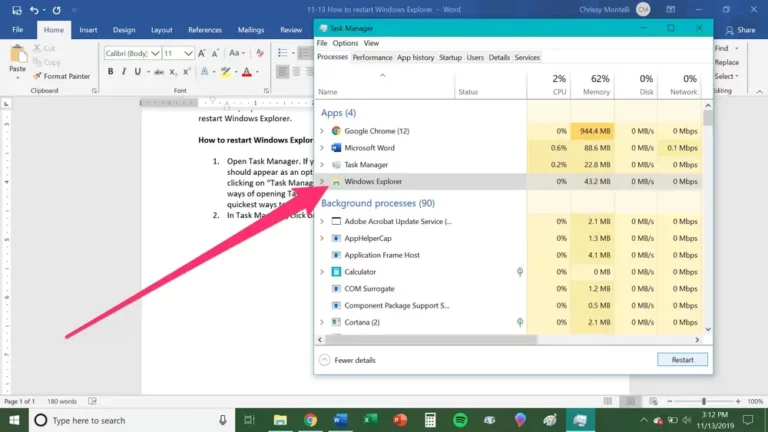The image size is (768, 432).
Task: Switch to Word's Design tab
Action: coord(124,30)
